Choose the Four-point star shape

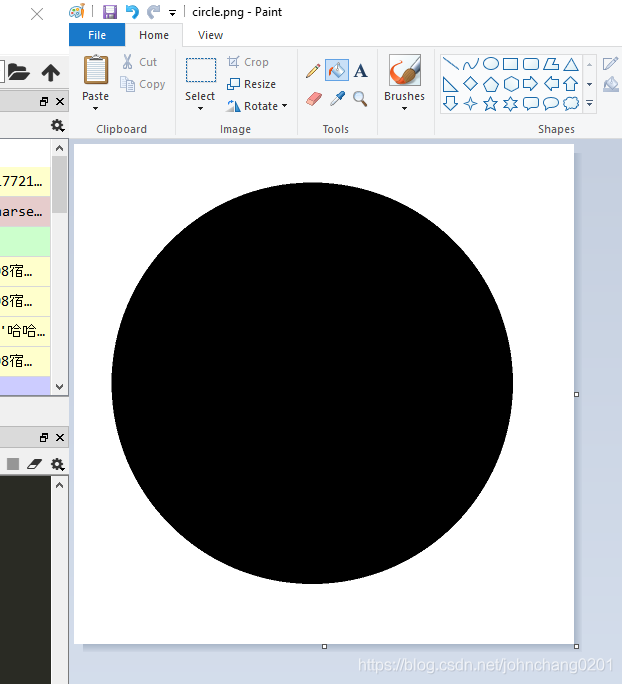(471, 104)
